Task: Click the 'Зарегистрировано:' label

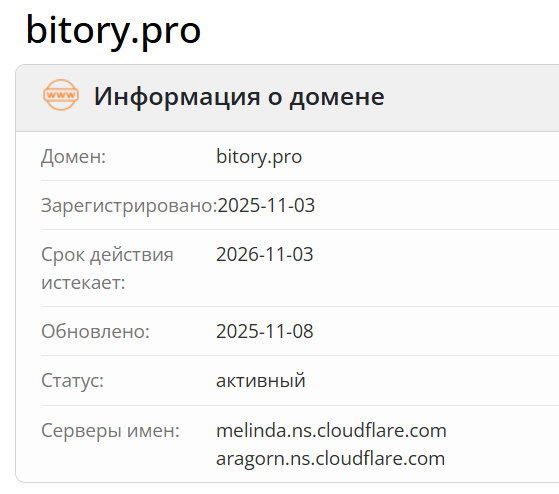Action: (129, 206)
